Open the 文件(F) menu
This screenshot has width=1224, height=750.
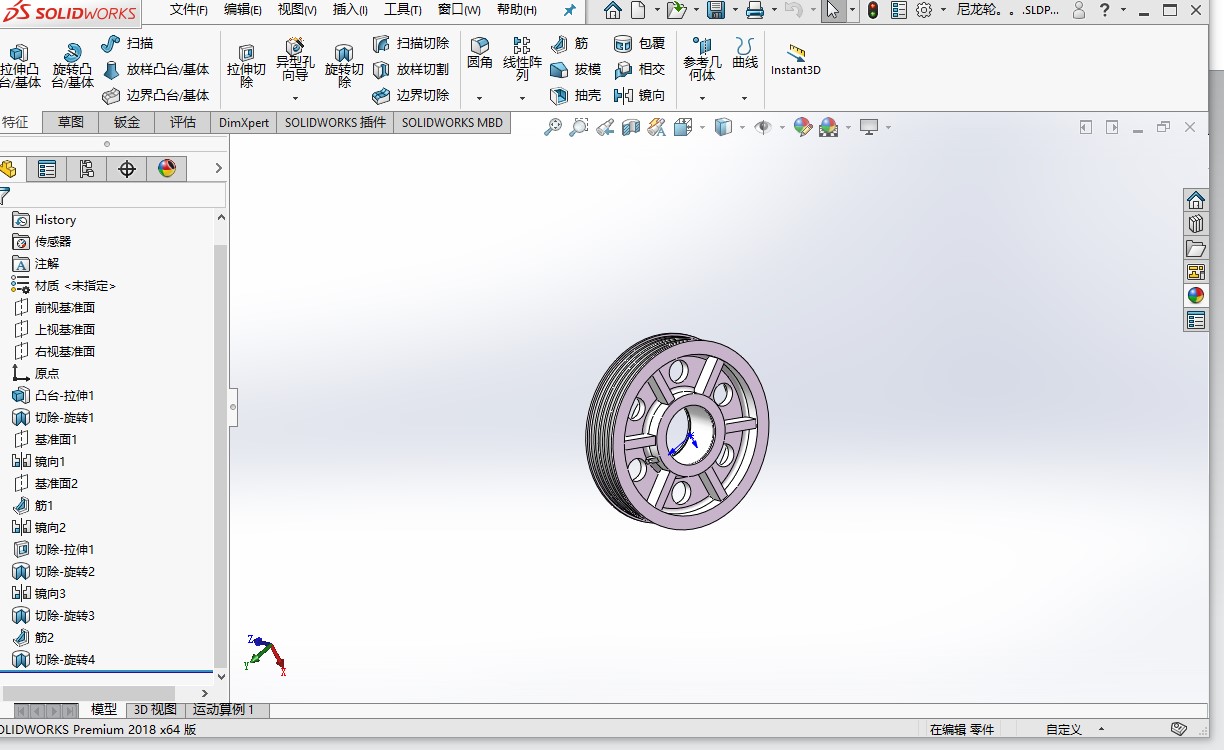pyautogui.click(x=188, y=10)
